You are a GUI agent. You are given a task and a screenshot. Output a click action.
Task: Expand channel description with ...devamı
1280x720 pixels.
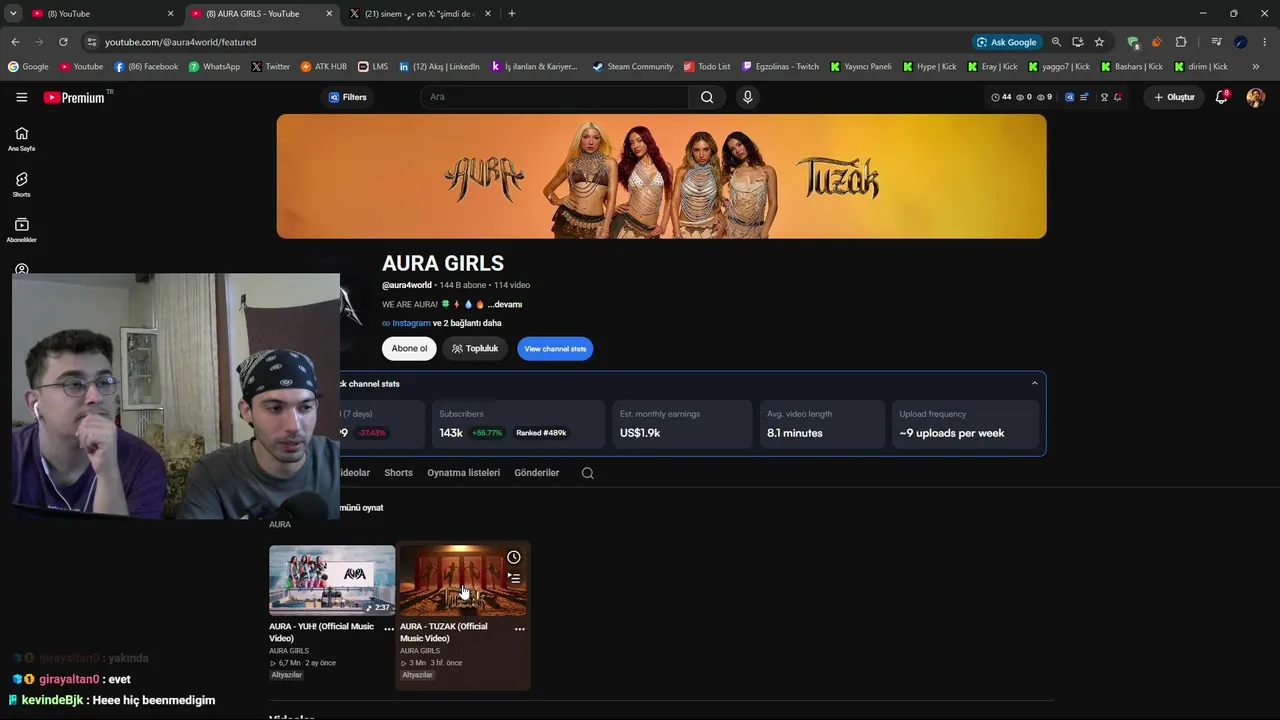point(505,304)
